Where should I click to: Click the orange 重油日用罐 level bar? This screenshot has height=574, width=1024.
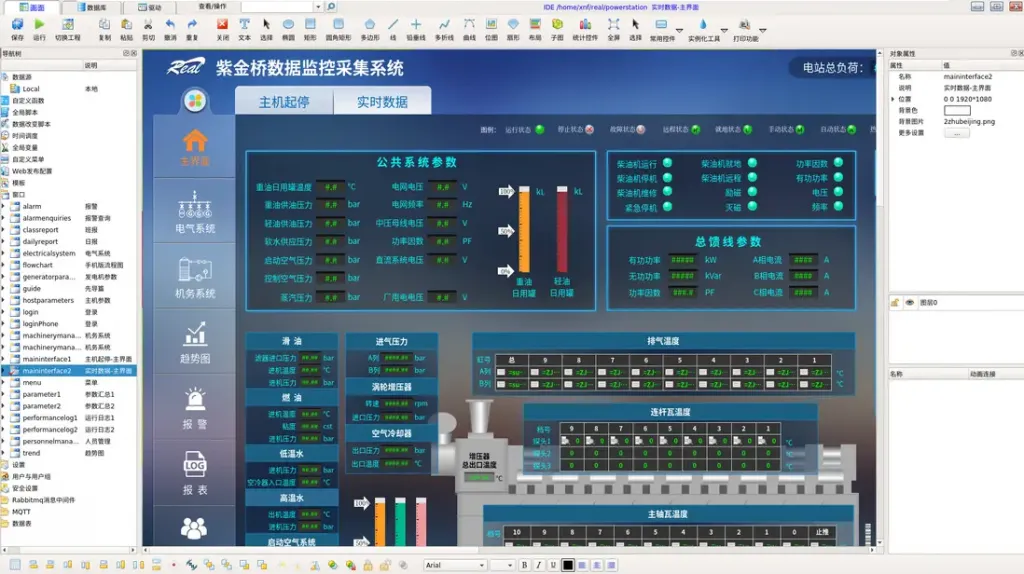(524, 230)
